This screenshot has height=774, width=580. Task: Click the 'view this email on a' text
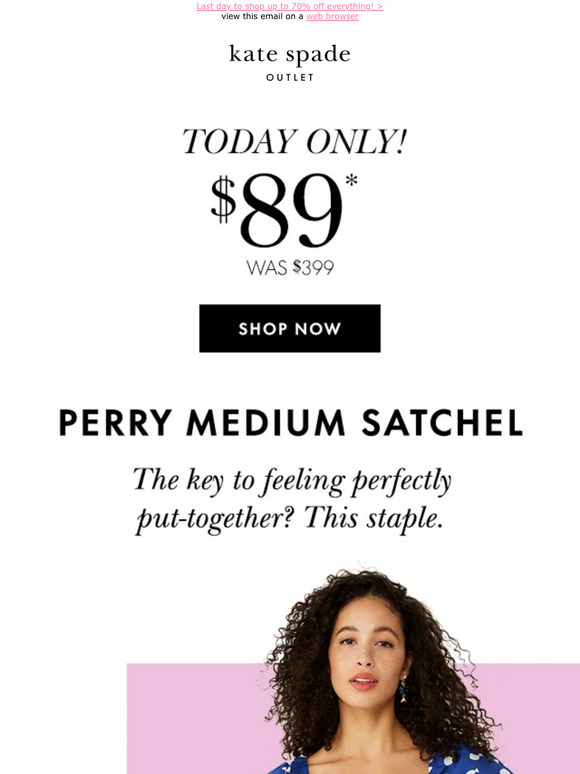click(x=262, y=16)
